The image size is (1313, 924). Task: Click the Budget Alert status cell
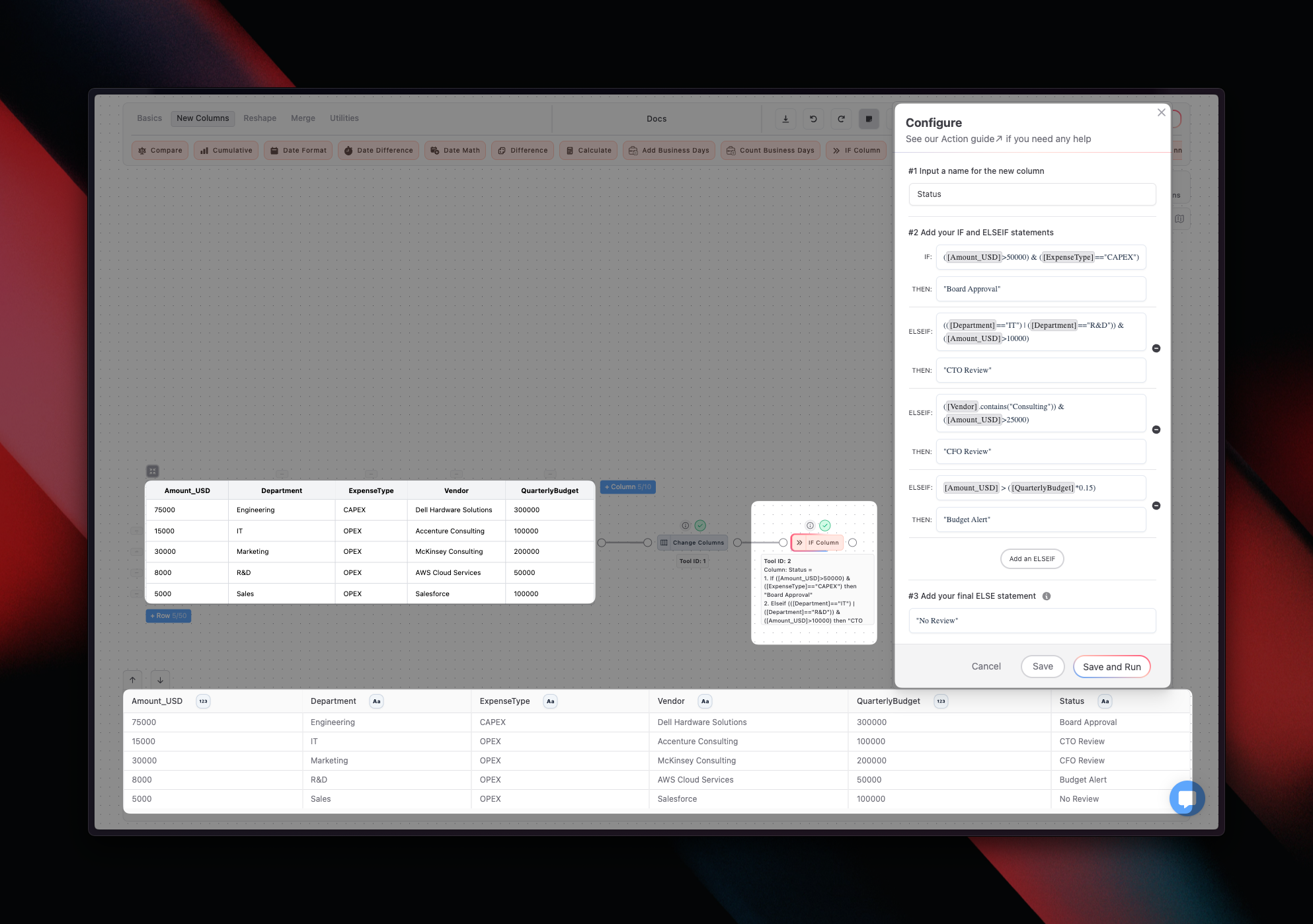pyautogui.click(x=1121, y=780)
